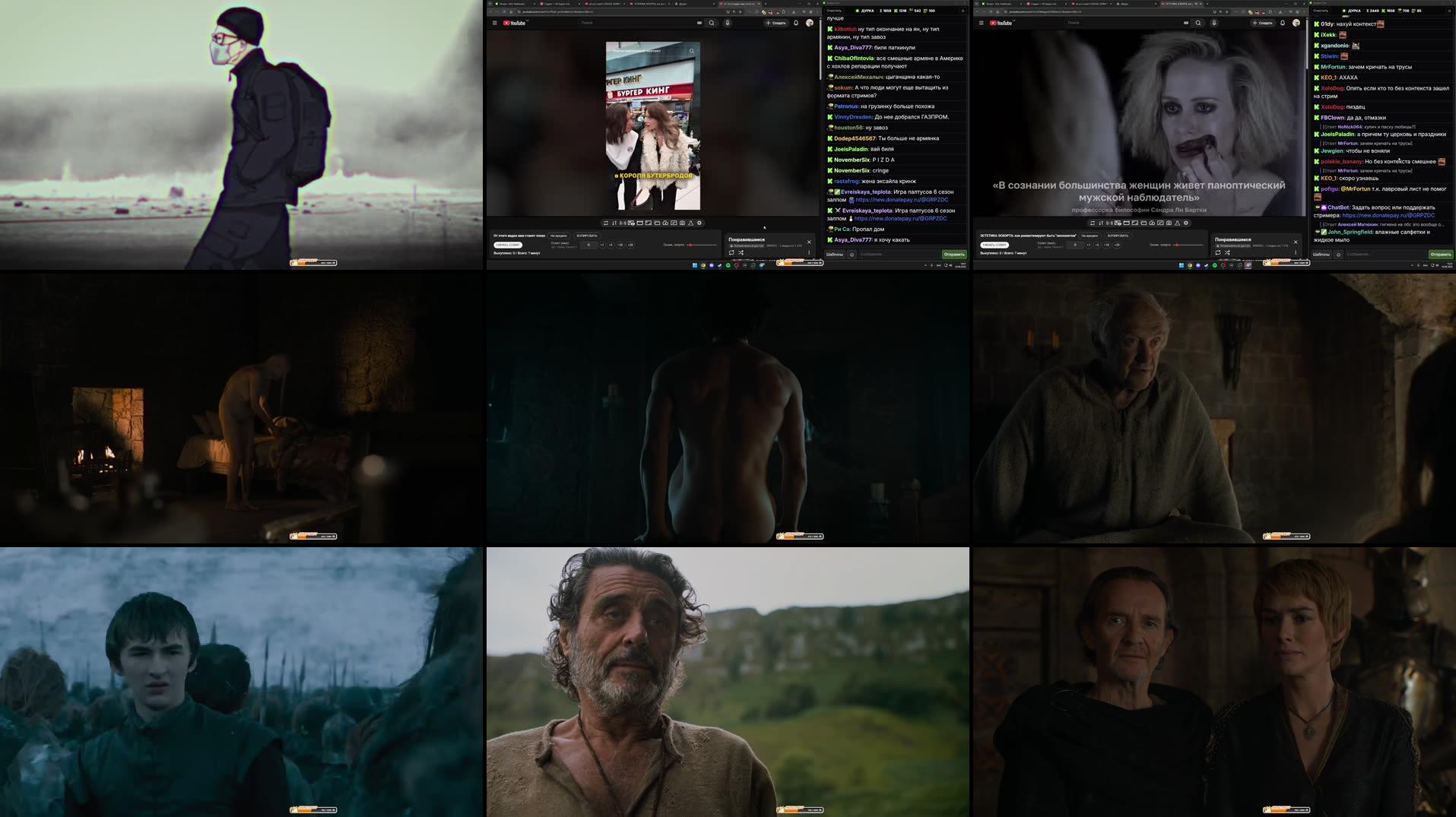
Task: Click YouTube logo in Burger King video window
Action: (x=515, y=23)
